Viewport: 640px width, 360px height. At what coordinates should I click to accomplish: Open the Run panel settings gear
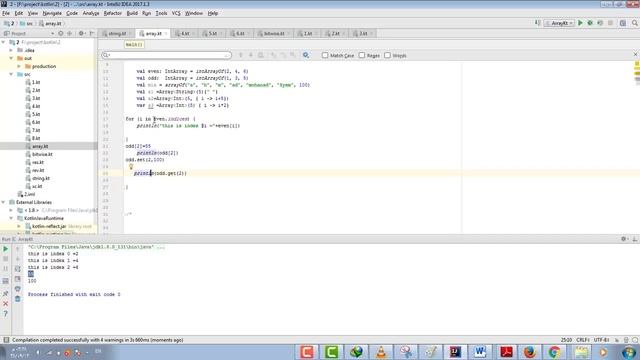pos(624,239)
